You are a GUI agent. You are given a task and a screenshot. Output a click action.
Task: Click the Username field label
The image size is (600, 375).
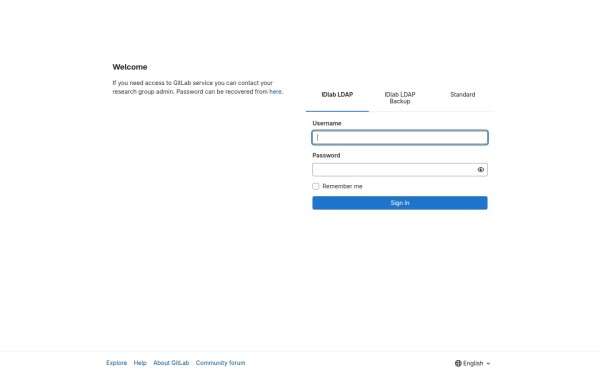pos(327,123)
